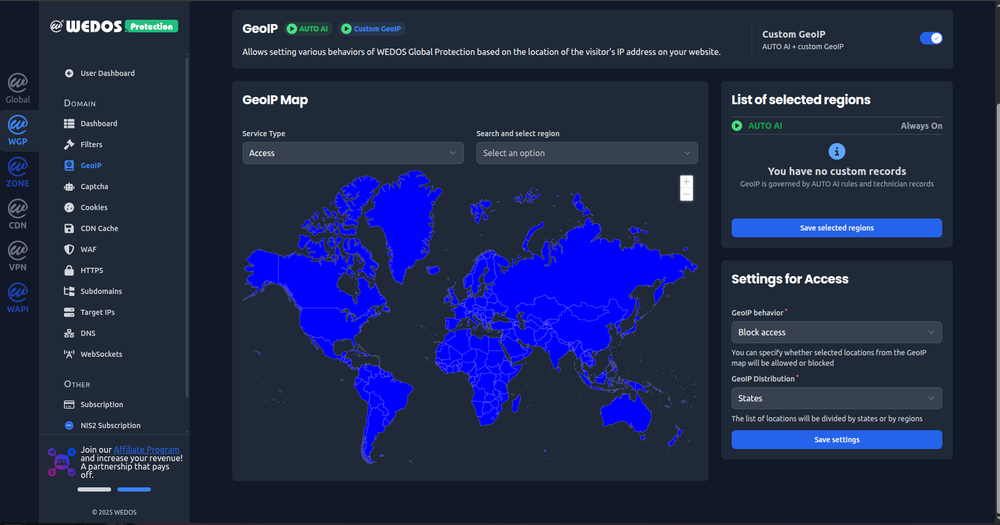This screenshot has height=525, width=1000.
Task: Select the WGP section icon
Action: [18, 130]
